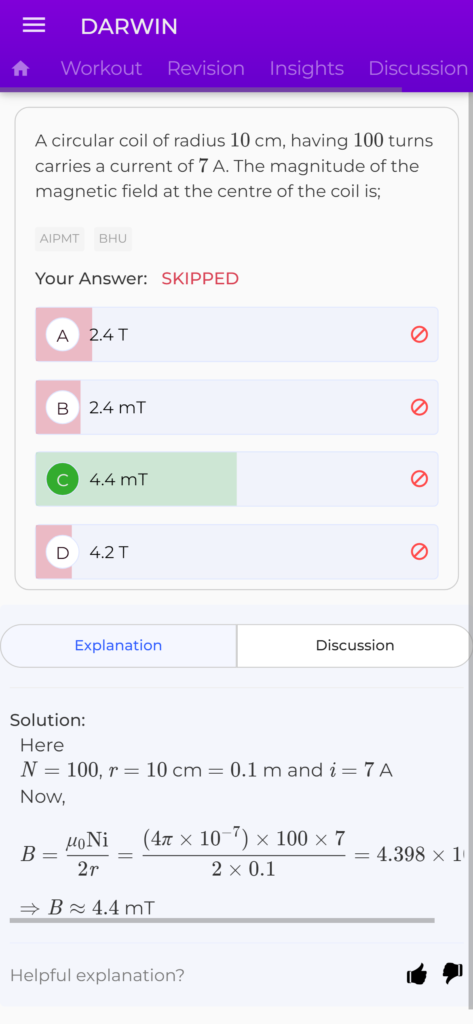This screenshot has height=1024, width=473.
Task: Click prohibited icon on option B
Action: pyautogui.click(x=419, y=407)
